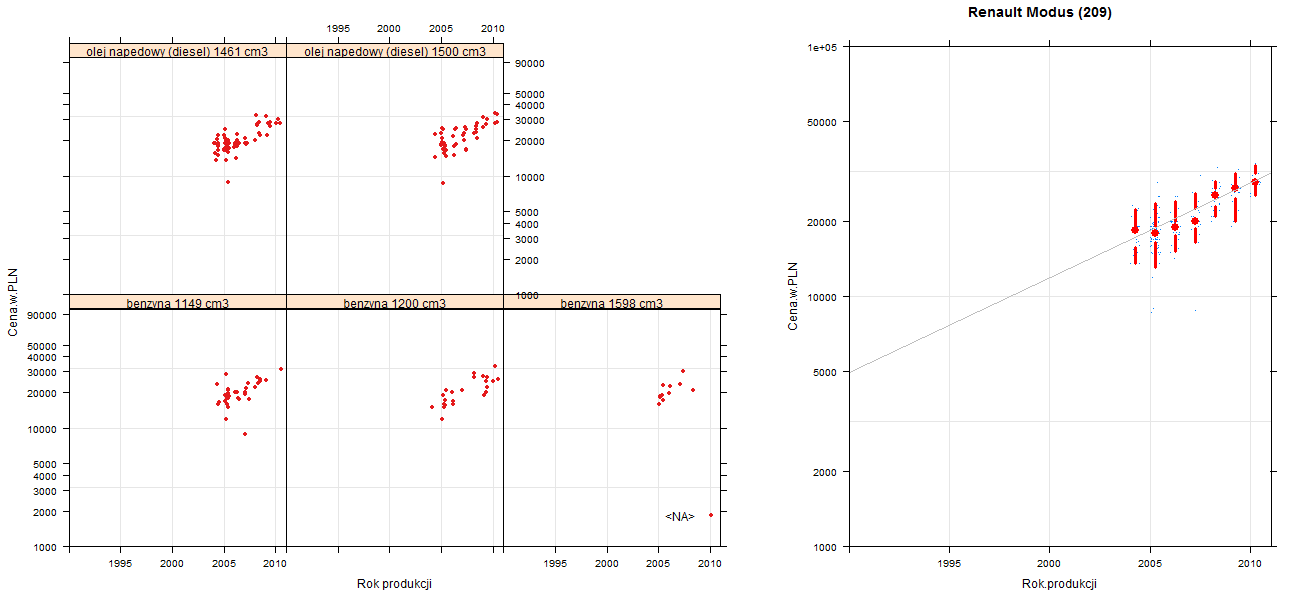Image resolution: width=1300 pixels, height=600 pixels.
Task: Select the Rok produkcji axis label under the panel grid
Action: [394, 584]
